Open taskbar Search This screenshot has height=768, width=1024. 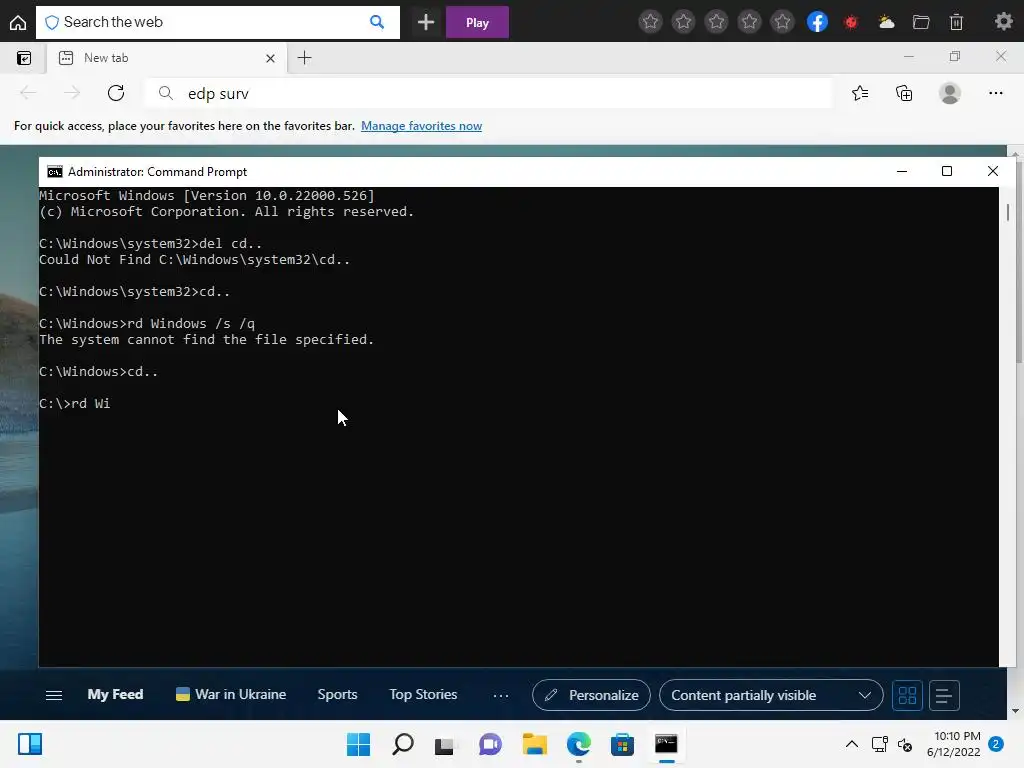(x=402, y=744)
